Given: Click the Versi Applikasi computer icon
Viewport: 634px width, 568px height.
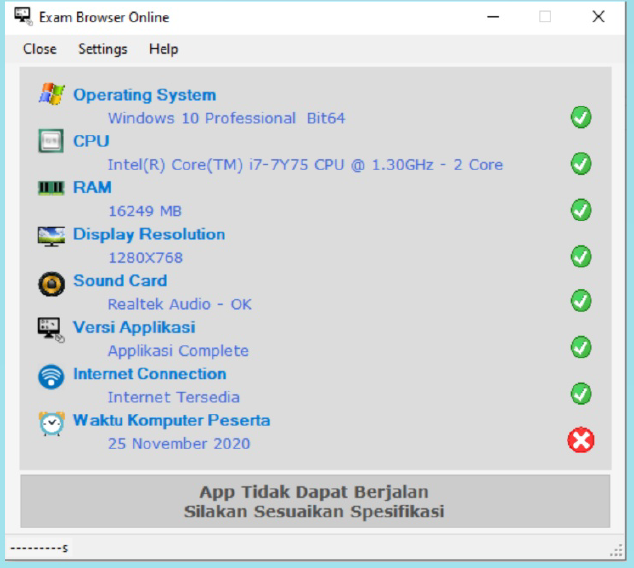Looking at the screenshot, I should click(x=51, y=329).
